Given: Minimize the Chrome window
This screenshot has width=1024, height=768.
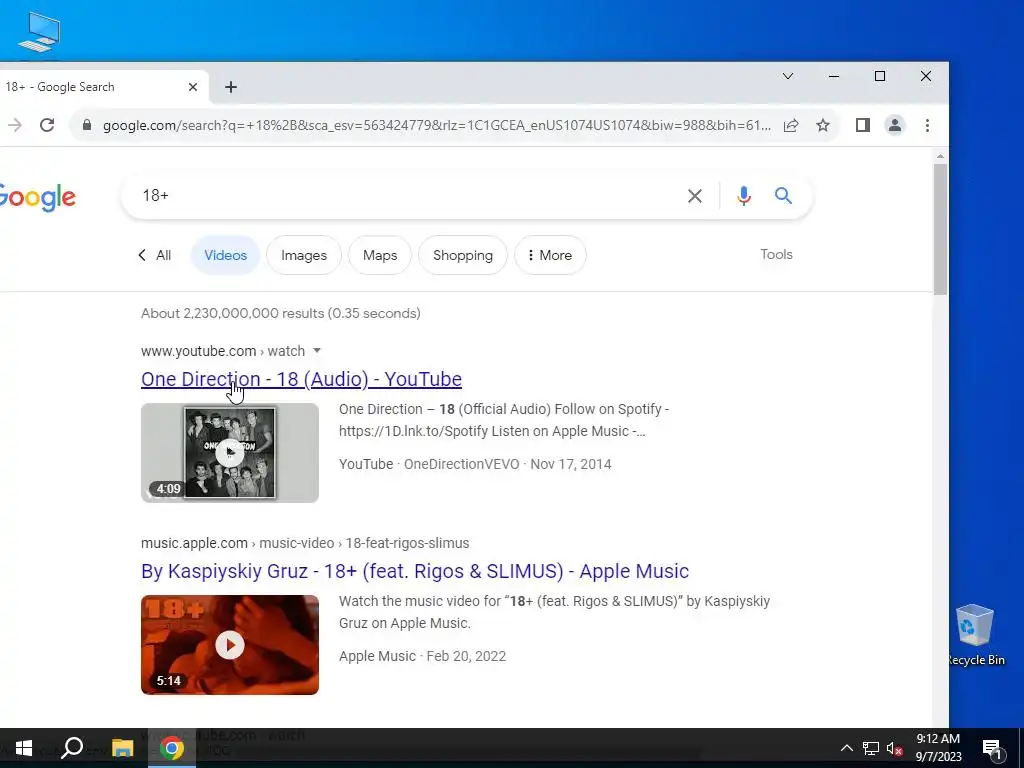Looking at the screenshot, I should coord(834,76).
